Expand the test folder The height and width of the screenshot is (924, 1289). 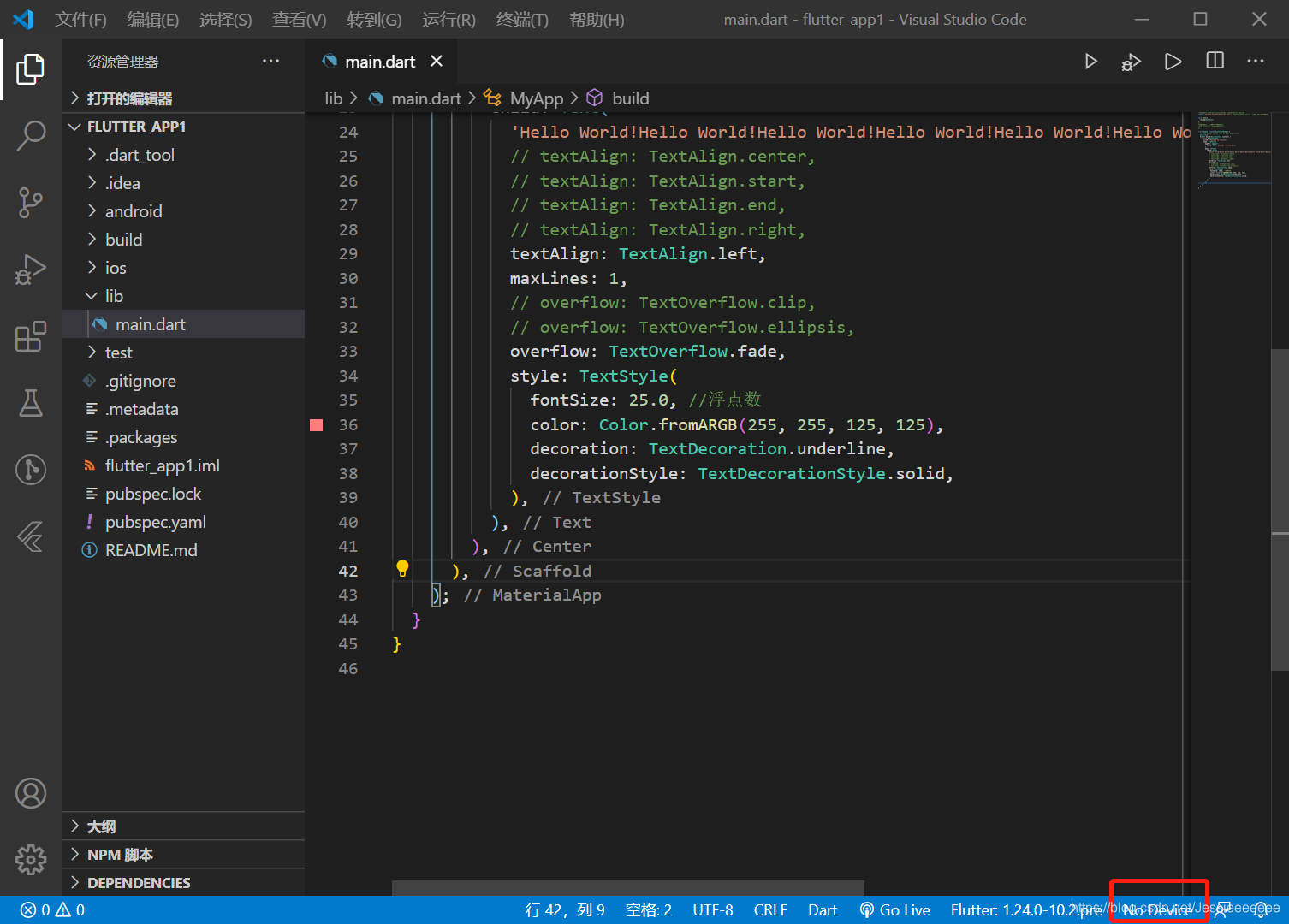pyautogui.click(x=184, y=352)
